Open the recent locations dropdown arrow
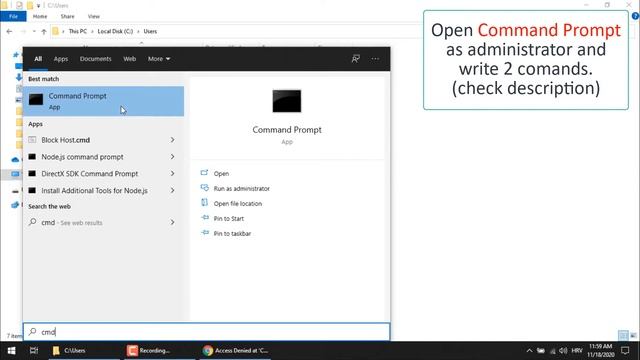Viewport: 640px width, 360px height. point(34,31)
